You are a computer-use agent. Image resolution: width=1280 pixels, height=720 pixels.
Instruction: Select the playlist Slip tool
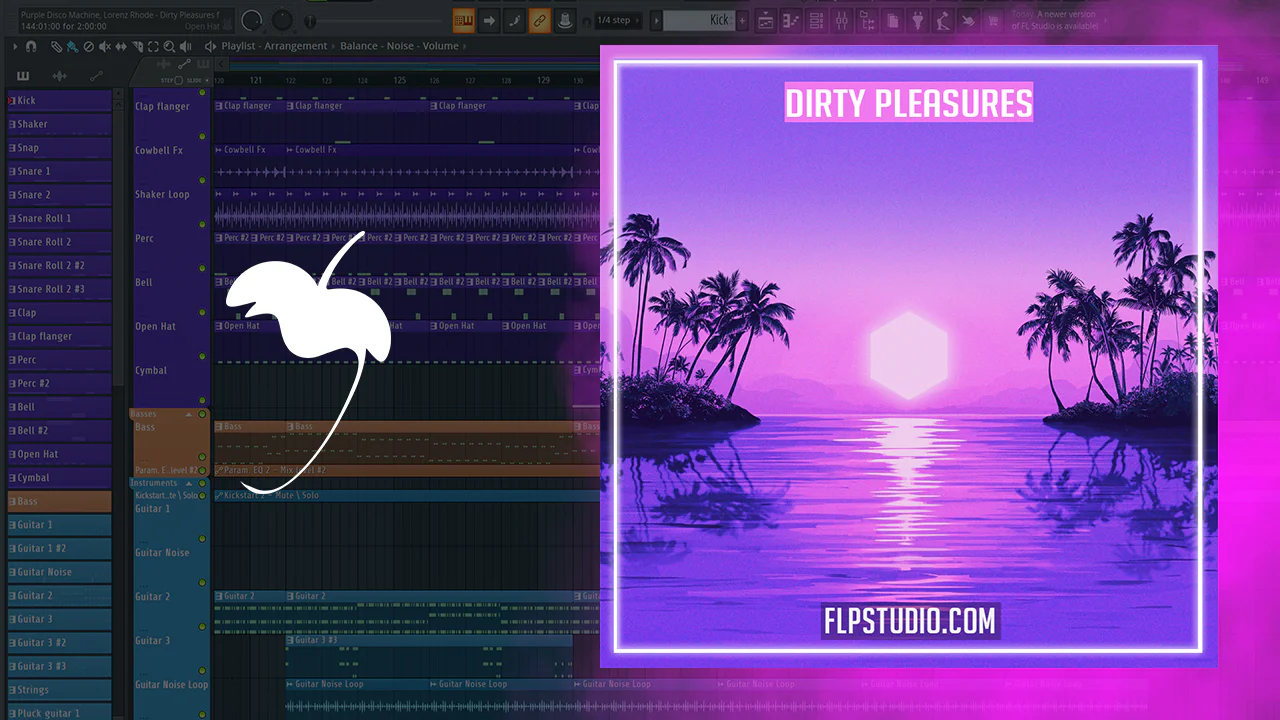pos(121,46)
